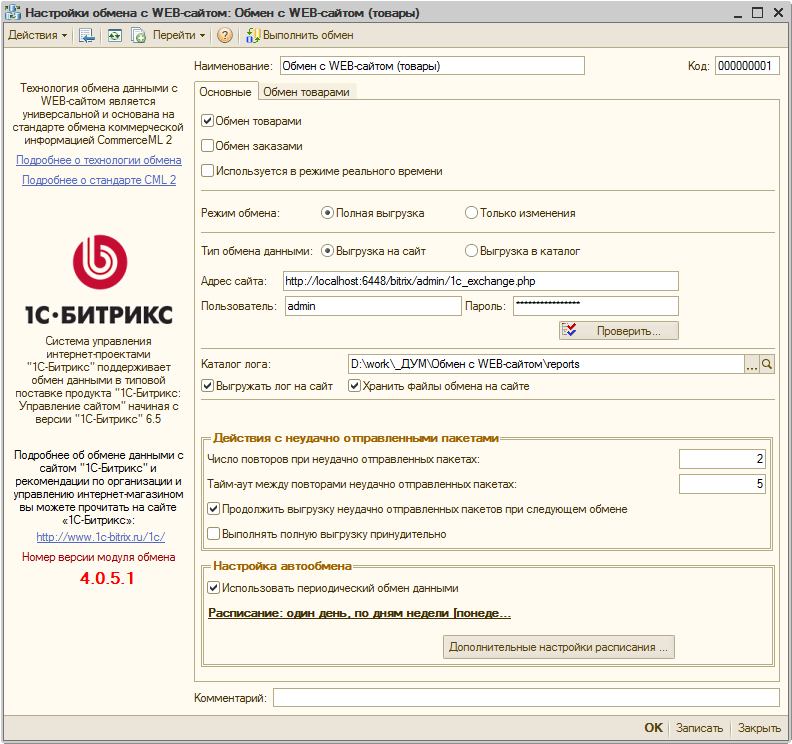Click the 'Проверить...' button
The image size is (792, 744).
618,331
